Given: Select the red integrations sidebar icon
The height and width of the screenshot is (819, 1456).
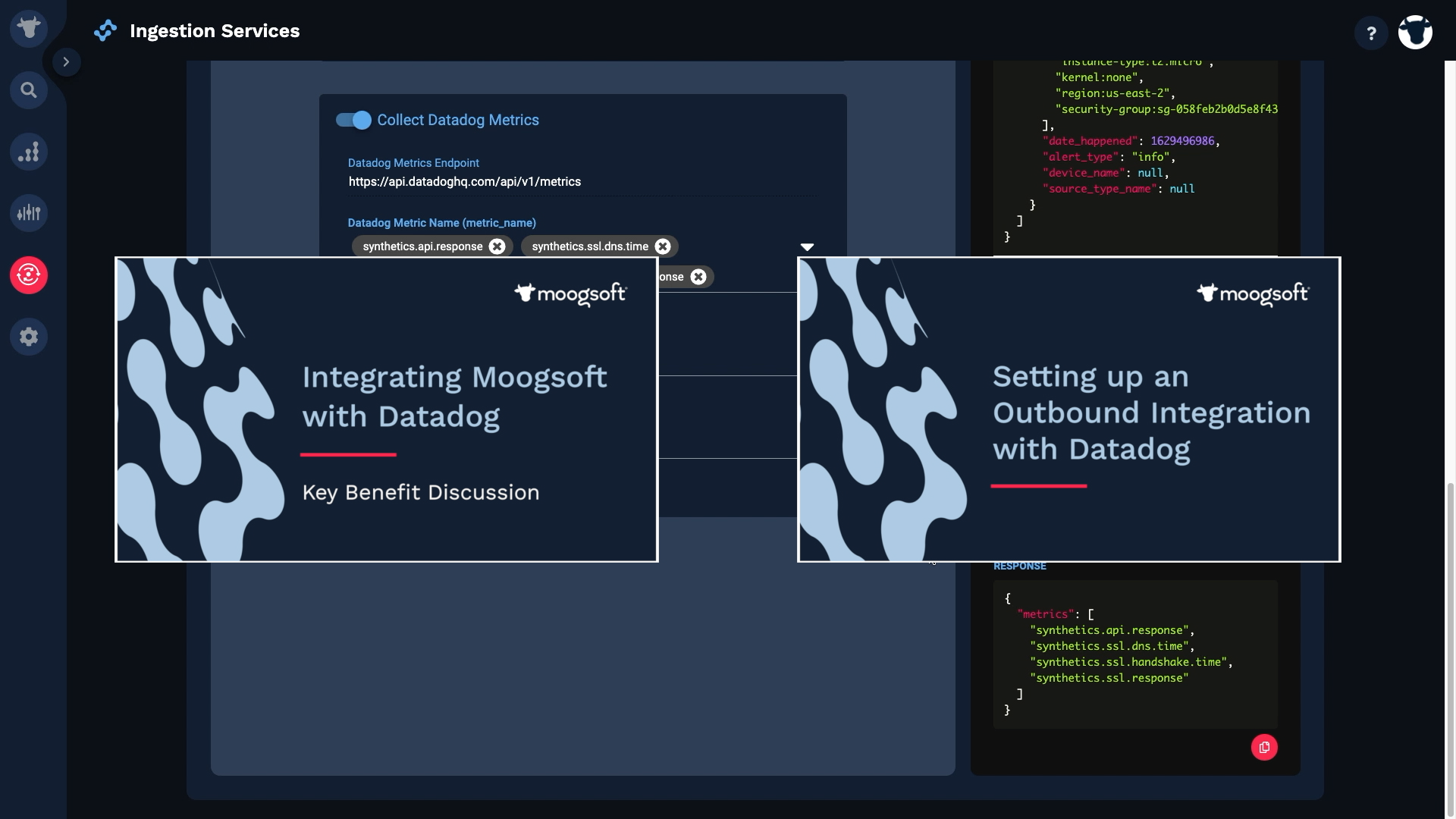Looking at the screenshot, I should [29, 275].
